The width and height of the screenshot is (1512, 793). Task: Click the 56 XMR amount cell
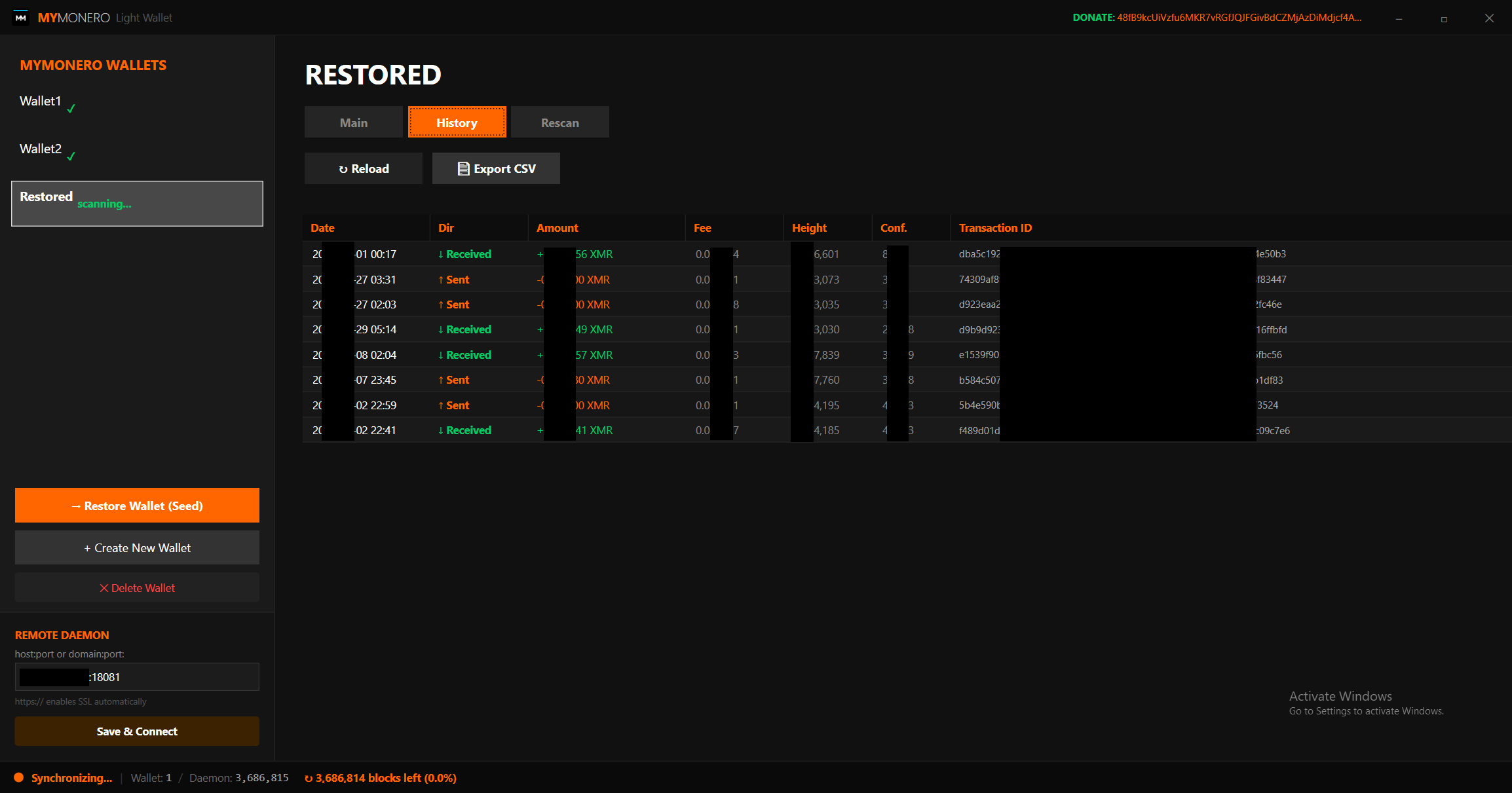coord(575,254)
